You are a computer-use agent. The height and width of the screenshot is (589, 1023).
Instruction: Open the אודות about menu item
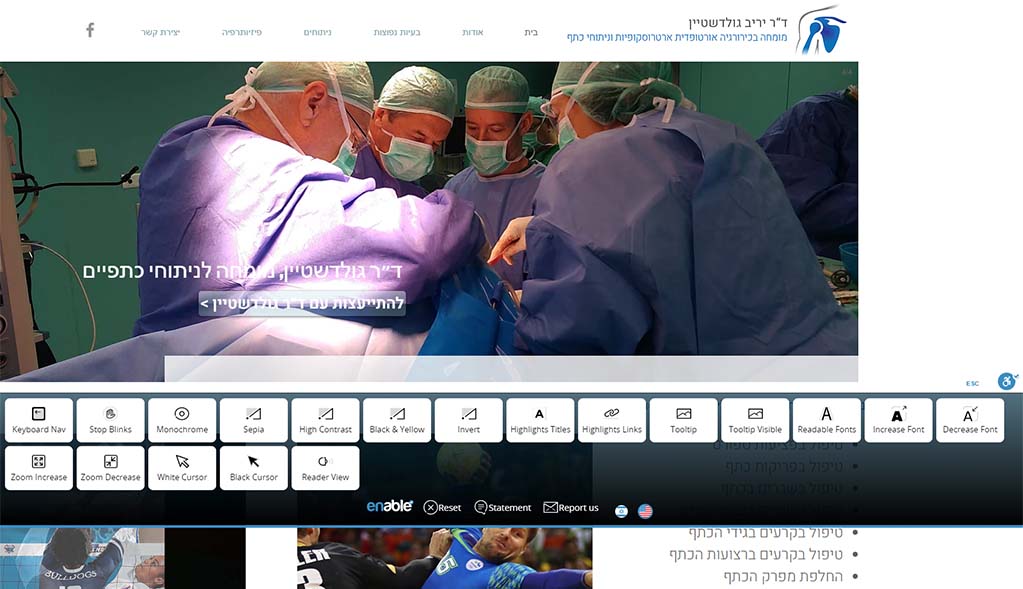[473, 32]
